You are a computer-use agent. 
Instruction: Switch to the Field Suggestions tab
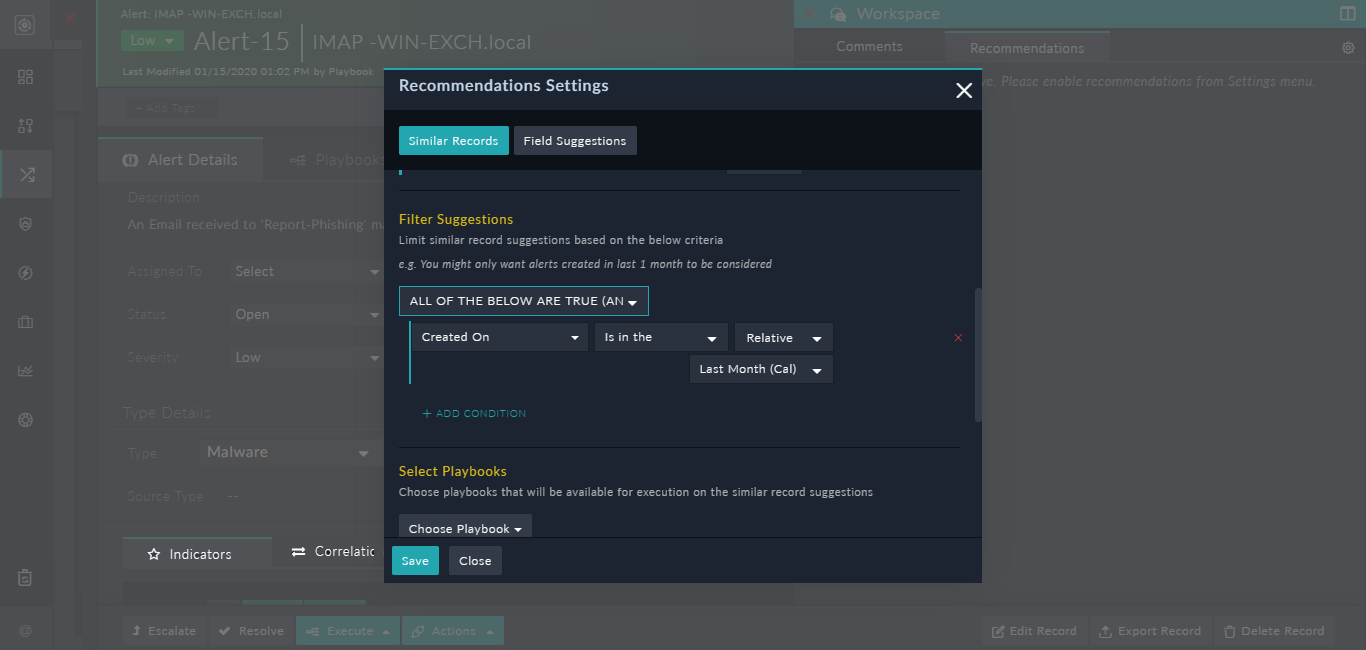(575, 140)
